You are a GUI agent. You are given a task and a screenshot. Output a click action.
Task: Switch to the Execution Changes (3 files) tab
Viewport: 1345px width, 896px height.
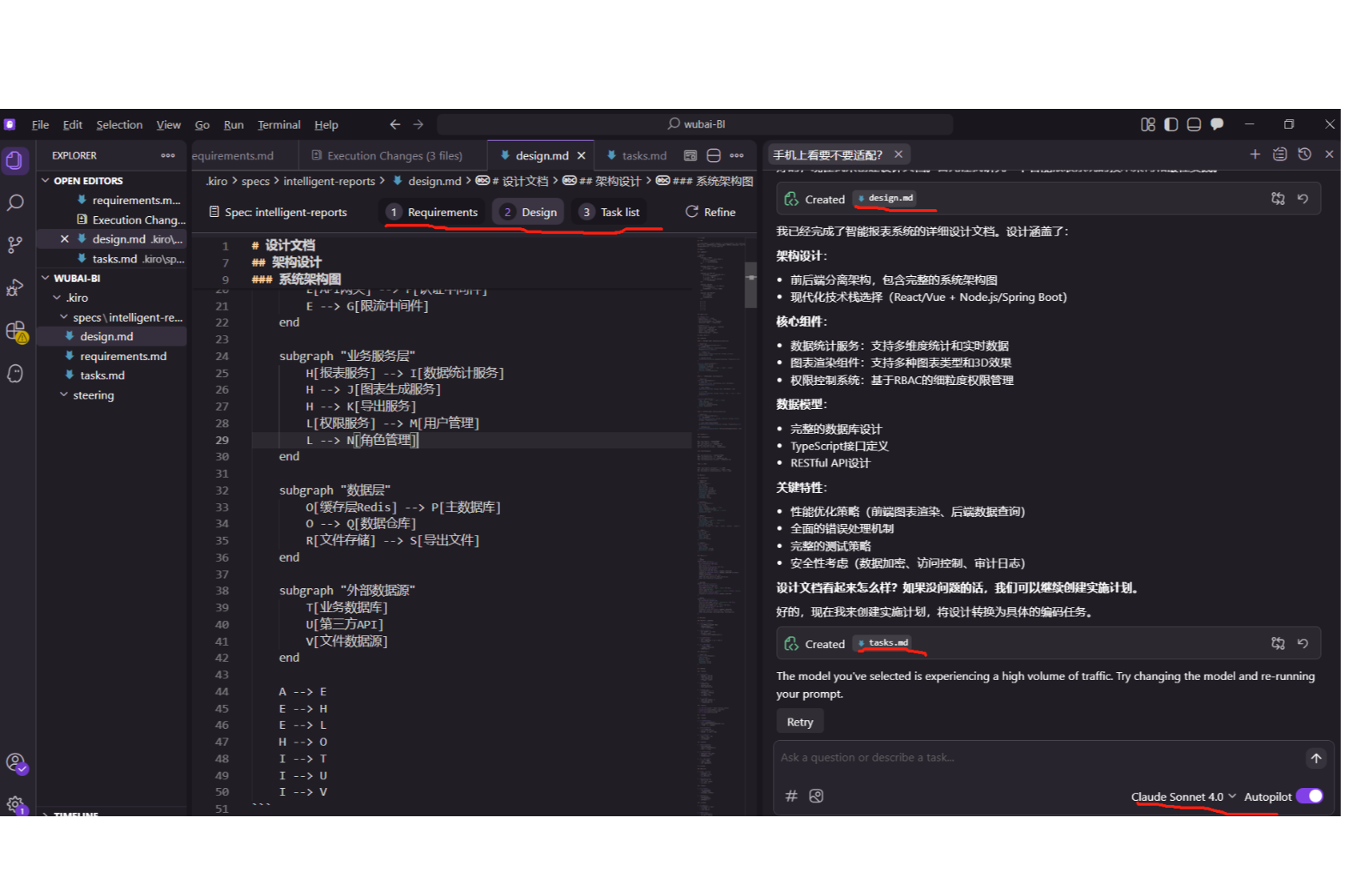coord(392,155)
